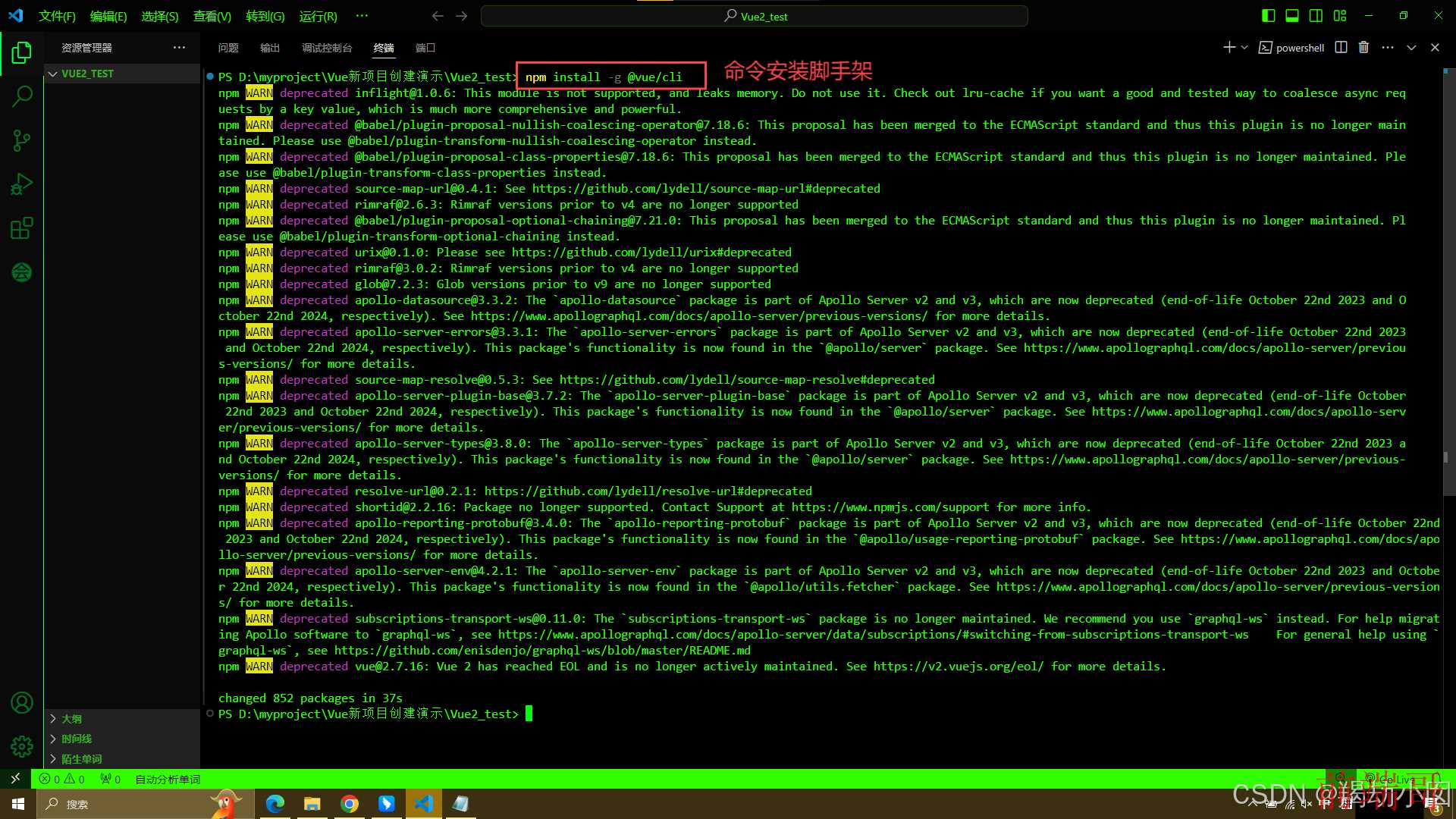Viewport: 1456px width, 819px height.
Task: Open the Explorer view in activity bar
Action: [x=22, y=53]
